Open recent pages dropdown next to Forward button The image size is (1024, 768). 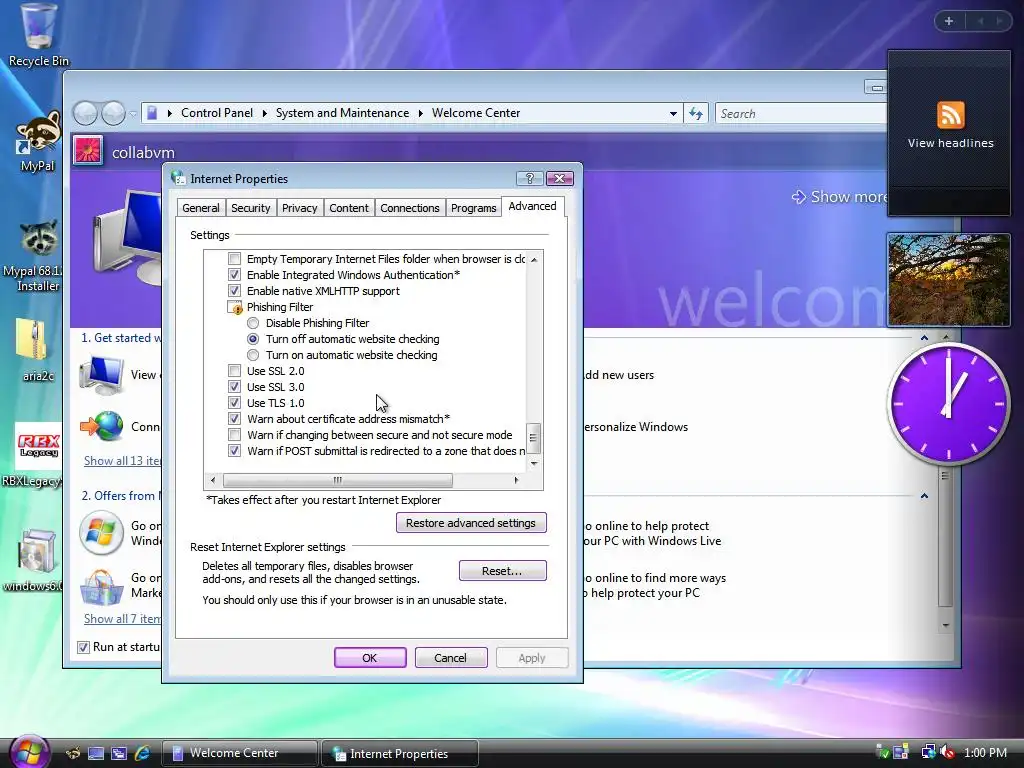133,114
